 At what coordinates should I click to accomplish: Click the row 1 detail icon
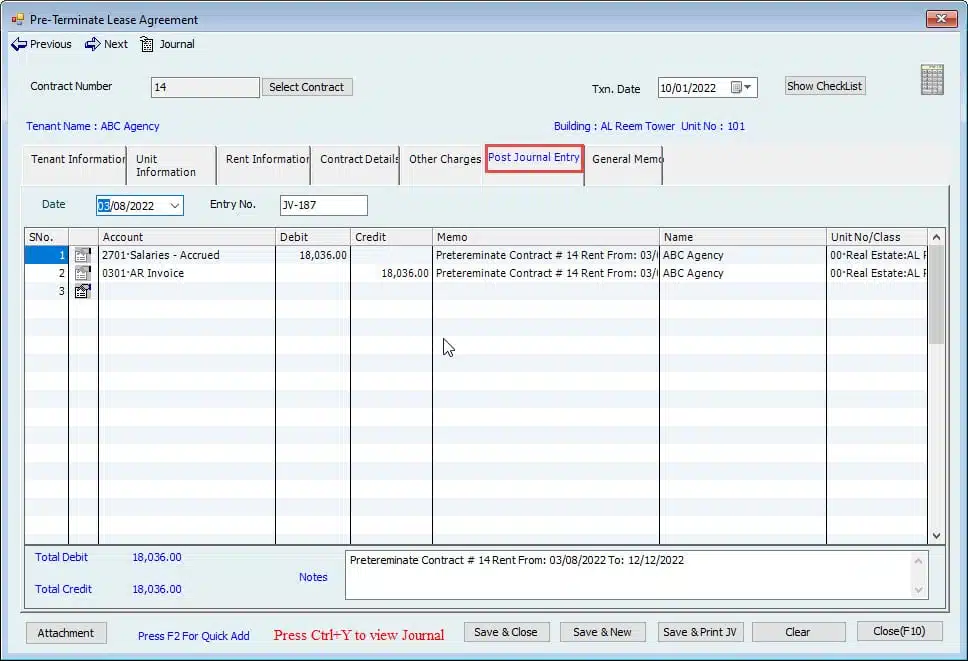point(82,255)
